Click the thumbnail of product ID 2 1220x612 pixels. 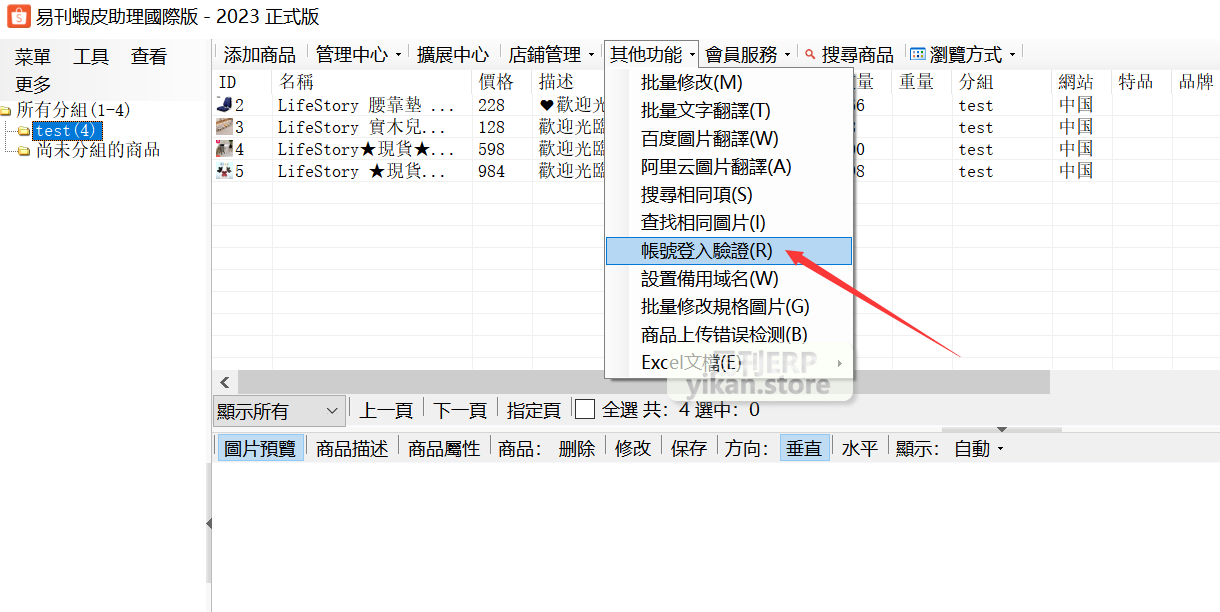(x=225, y=105)
